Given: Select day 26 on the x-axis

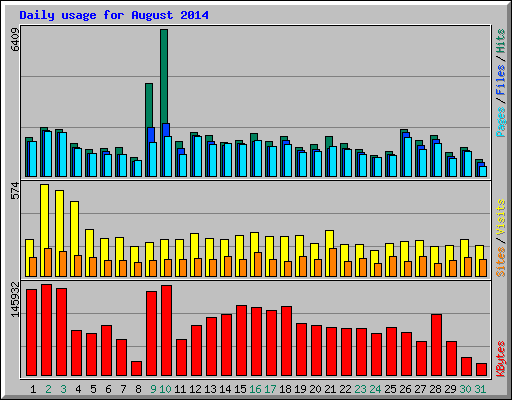Looking at the screenshot, I should (x=405, y=389).
